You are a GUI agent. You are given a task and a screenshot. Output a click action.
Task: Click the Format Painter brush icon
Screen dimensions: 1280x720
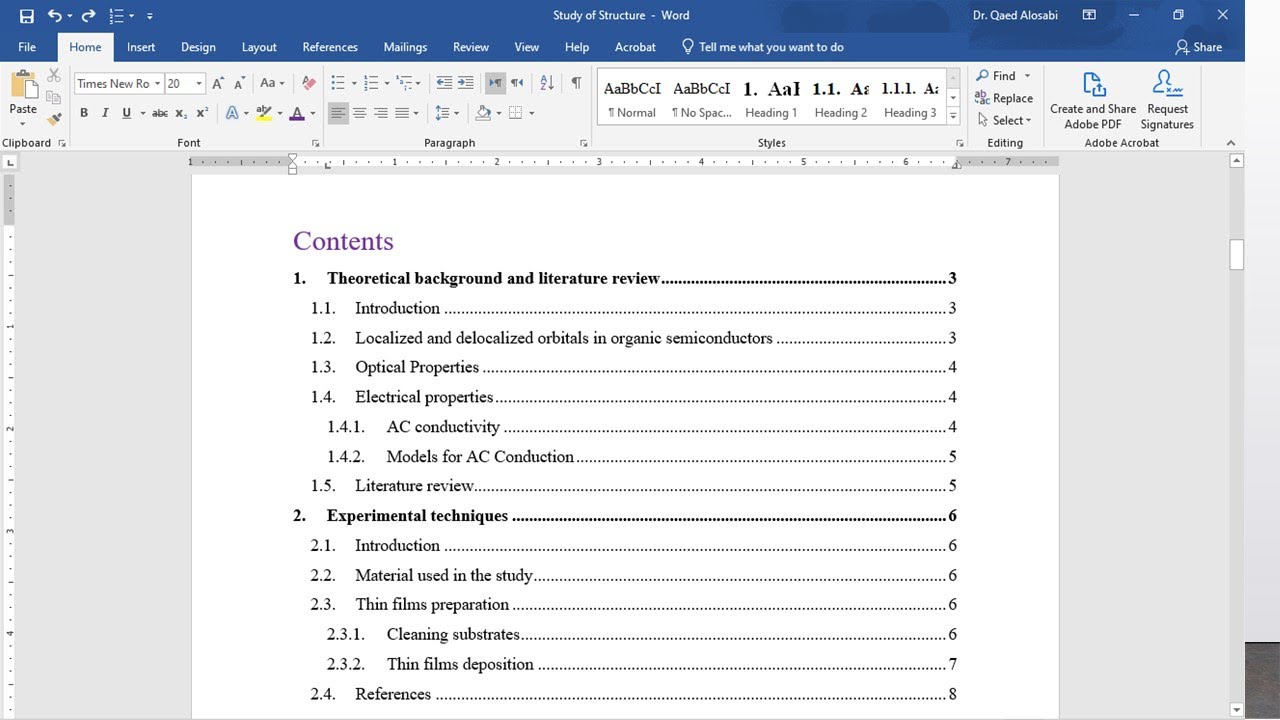54,119
